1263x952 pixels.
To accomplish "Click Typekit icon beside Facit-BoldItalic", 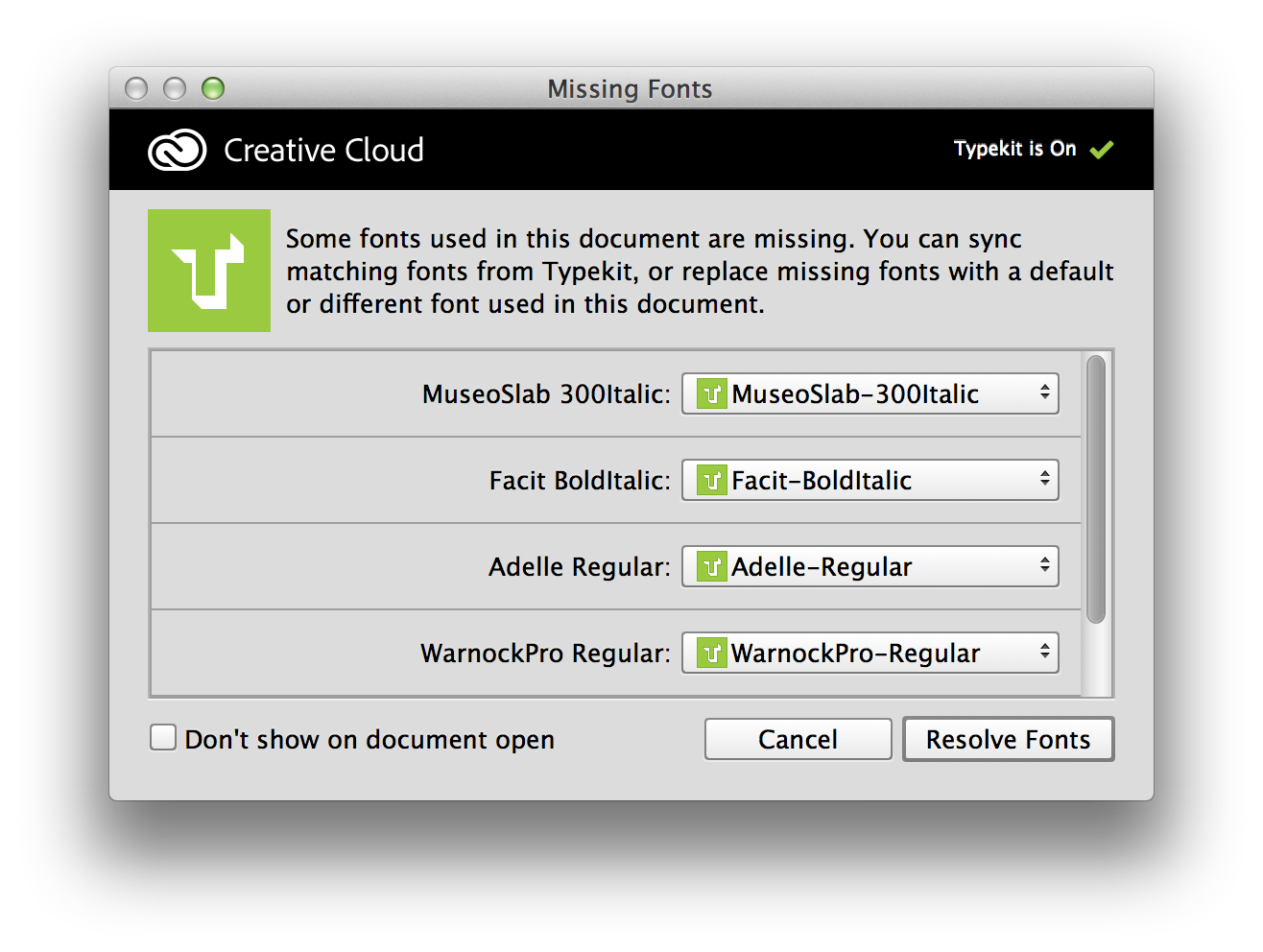I will [x=712, y=480].
